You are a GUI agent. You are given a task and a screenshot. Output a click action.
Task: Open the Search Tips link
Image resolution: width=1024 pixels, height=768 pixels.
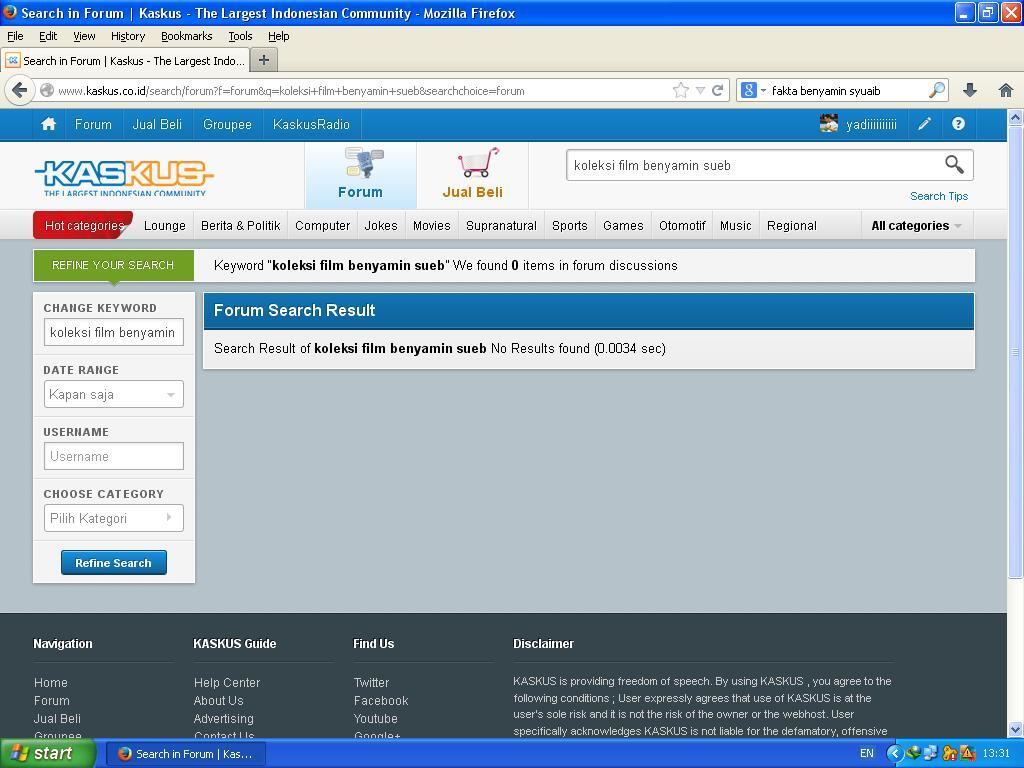coord(939,196)
